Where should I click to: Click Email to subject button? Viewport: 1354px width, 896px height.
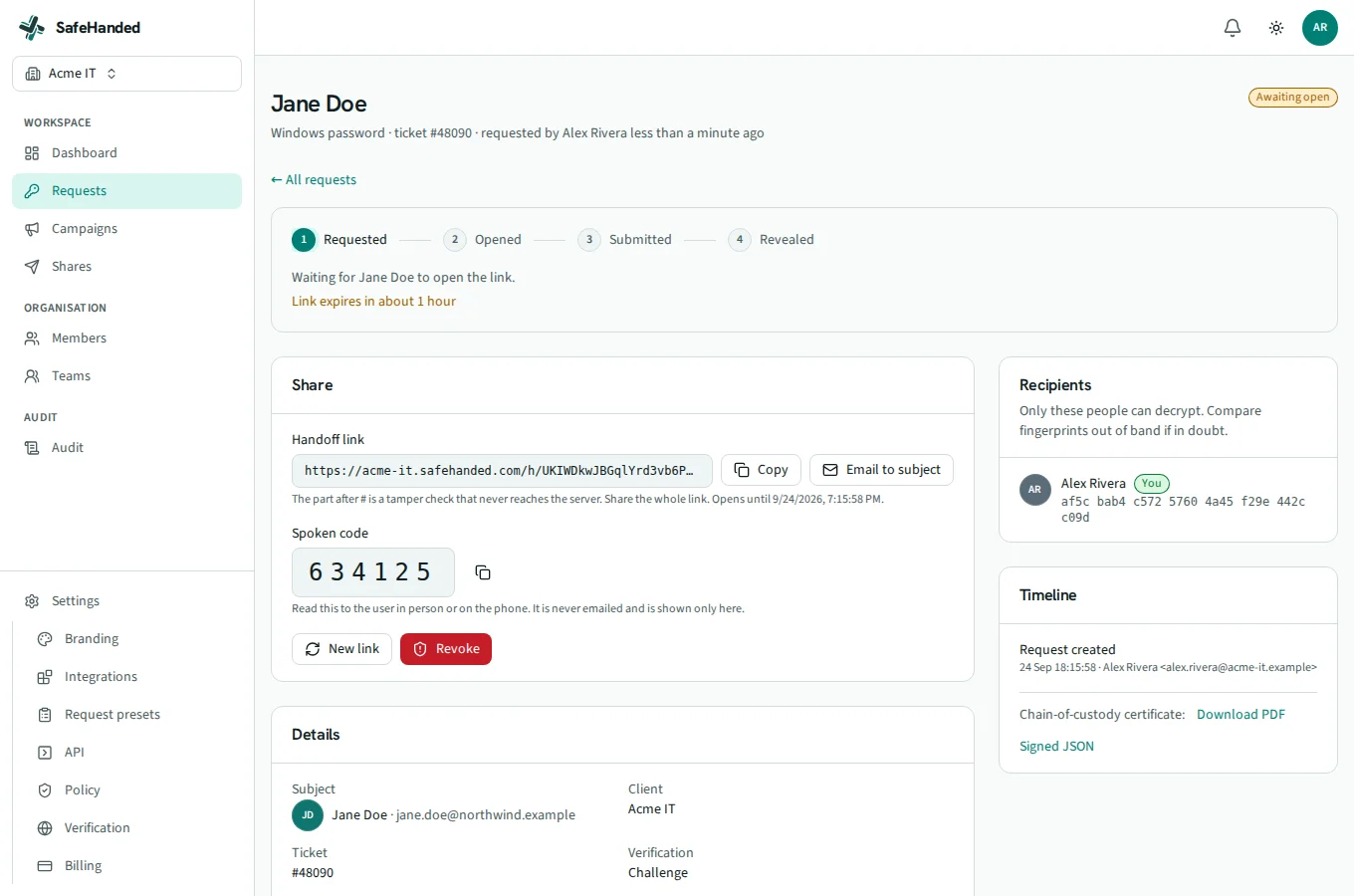pos(881,470)
